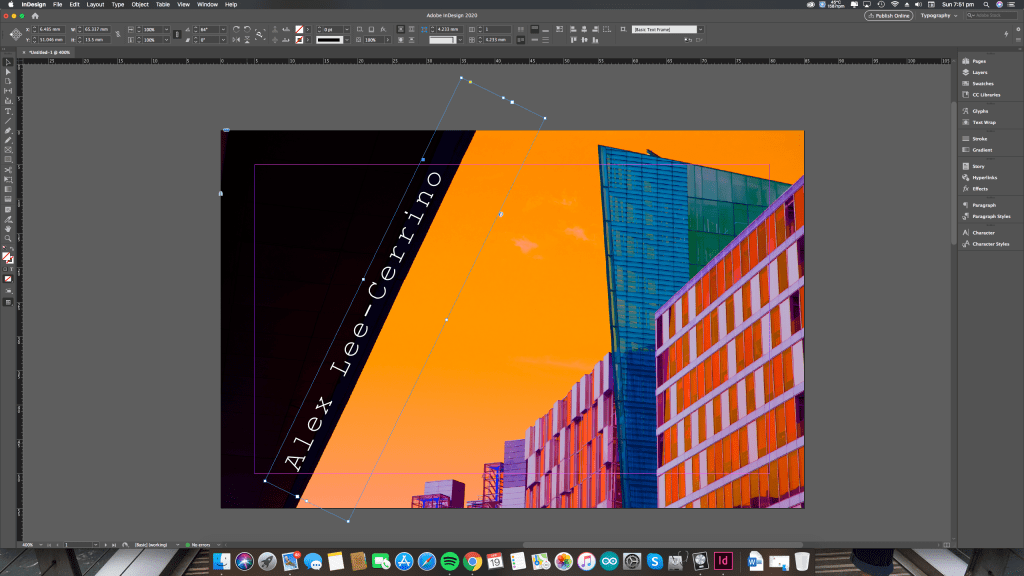1024x576 pixels.
Task: Open the Glyphs panel
Action: (x=980, y=111)
